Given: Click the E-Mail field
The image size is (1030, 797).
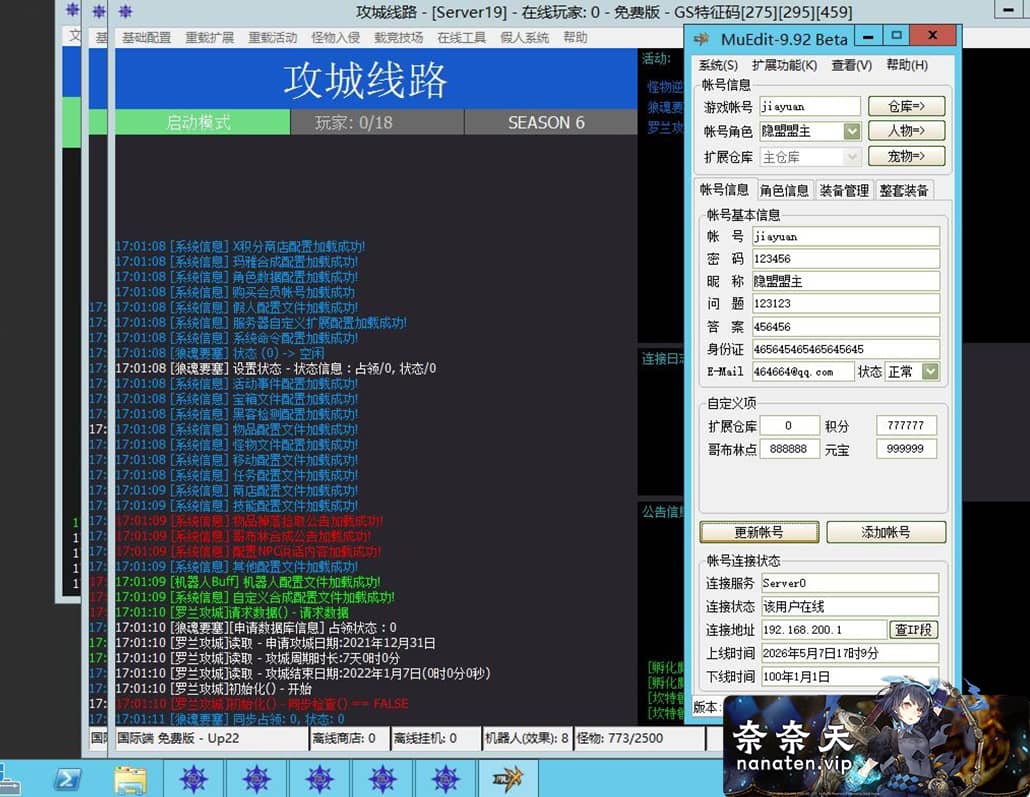Looking at the screenshot, I should 803,372.
